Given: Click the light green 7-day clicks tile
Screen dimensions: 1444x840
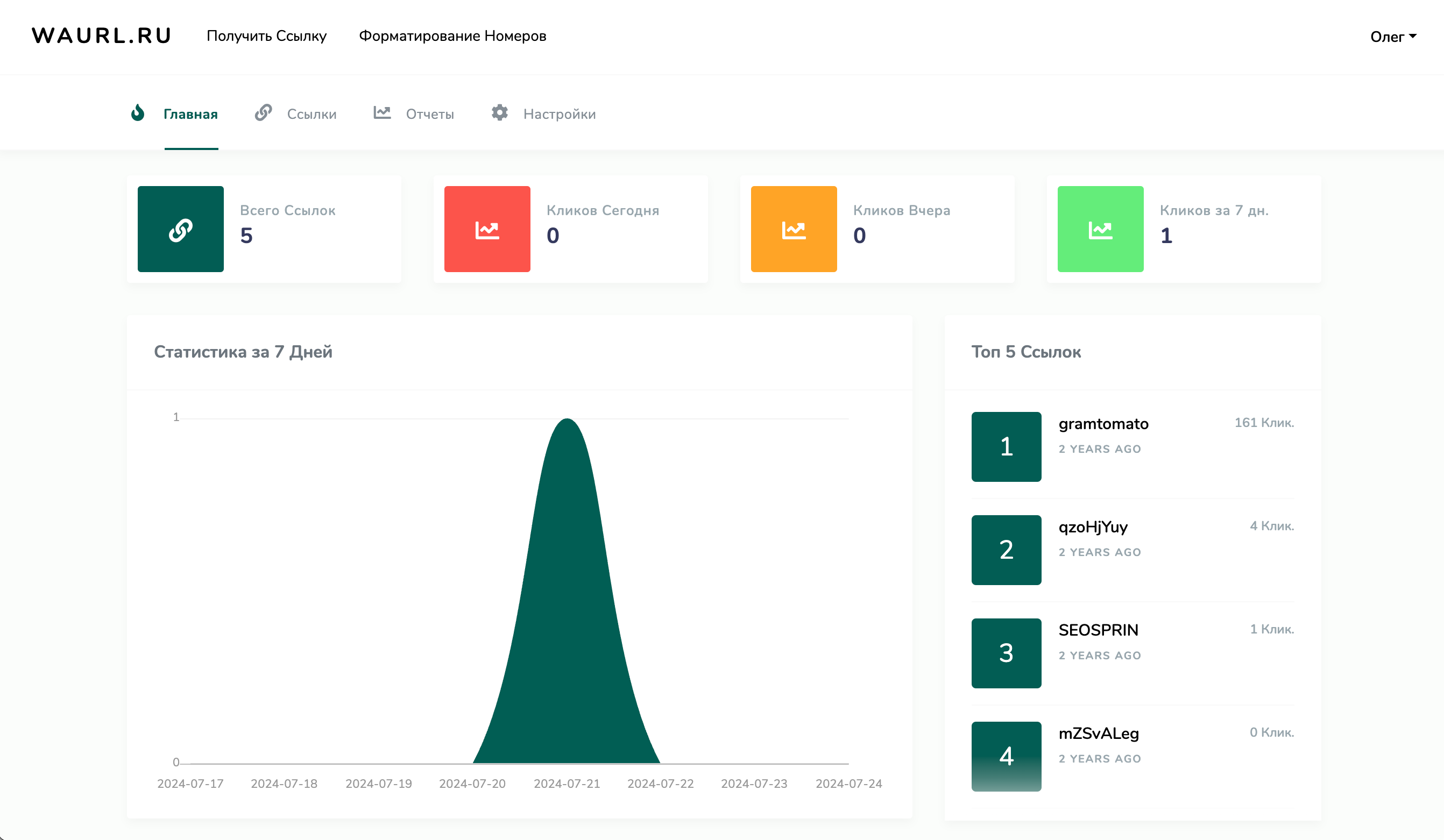Looking at the screenshot, I should [1100, 229].
